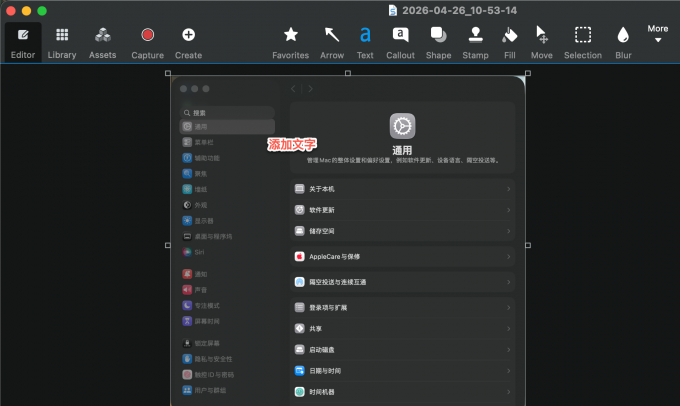Click the chevron on 共享 row
This screenshot has height=406, width=680.
pos(509,329)
